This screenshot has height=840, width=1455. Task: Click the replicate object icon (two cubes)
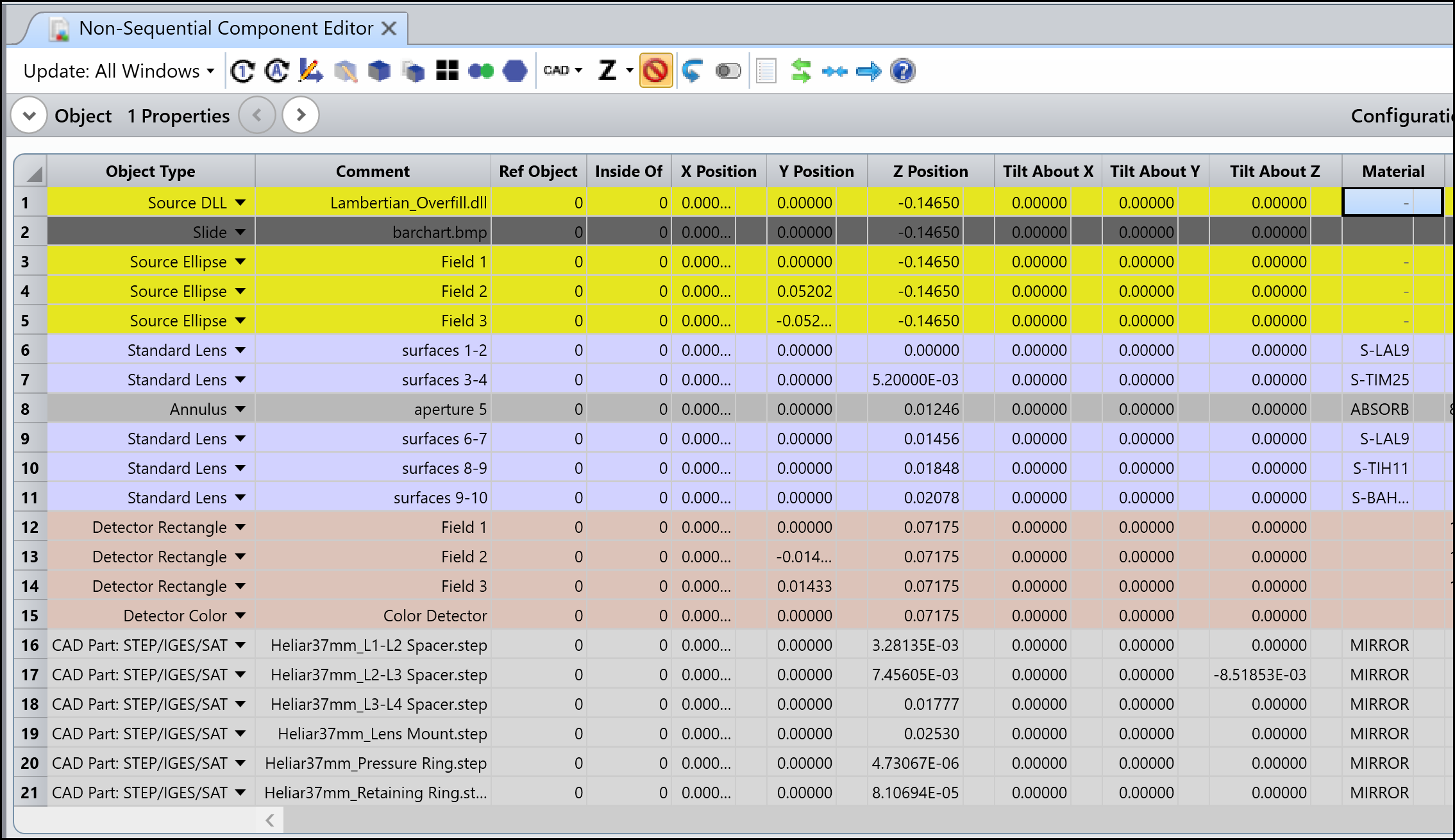pos(413,71)
